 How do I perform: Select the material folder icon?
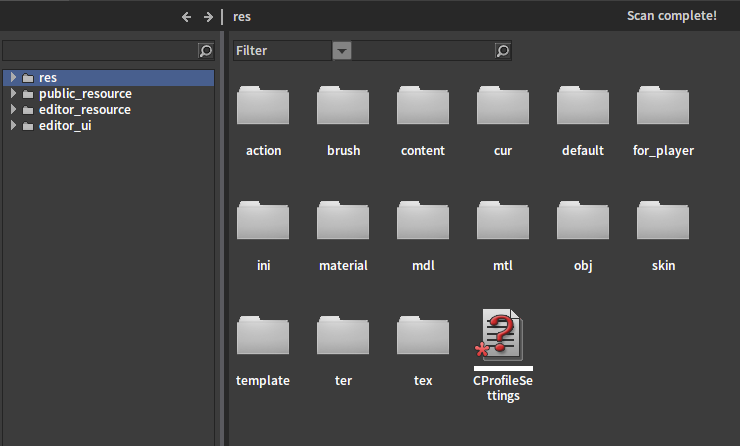[343, 220]
